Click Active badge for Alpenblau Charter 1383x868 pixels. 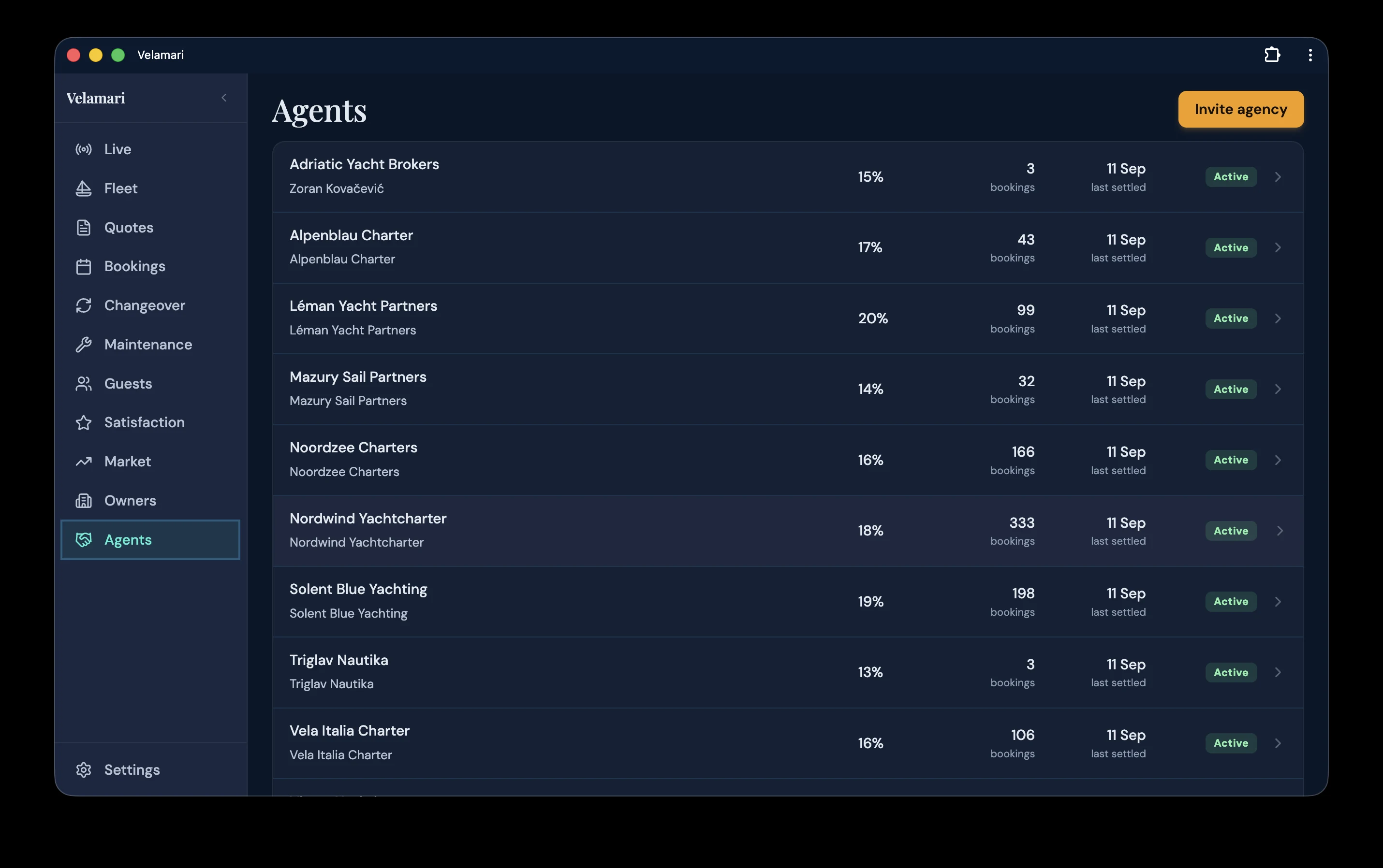pyautogui.click(x=1231, y=247)
